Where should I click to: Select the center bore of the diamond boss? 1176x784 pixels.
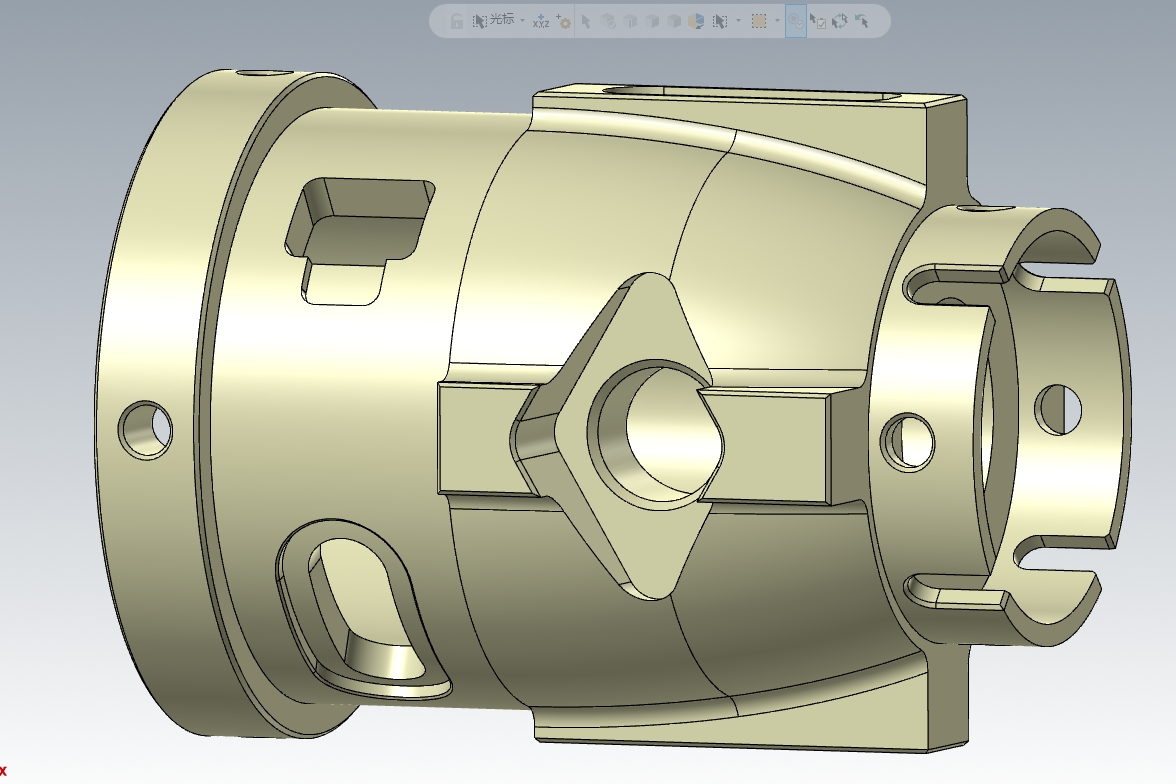pos(658,435)
